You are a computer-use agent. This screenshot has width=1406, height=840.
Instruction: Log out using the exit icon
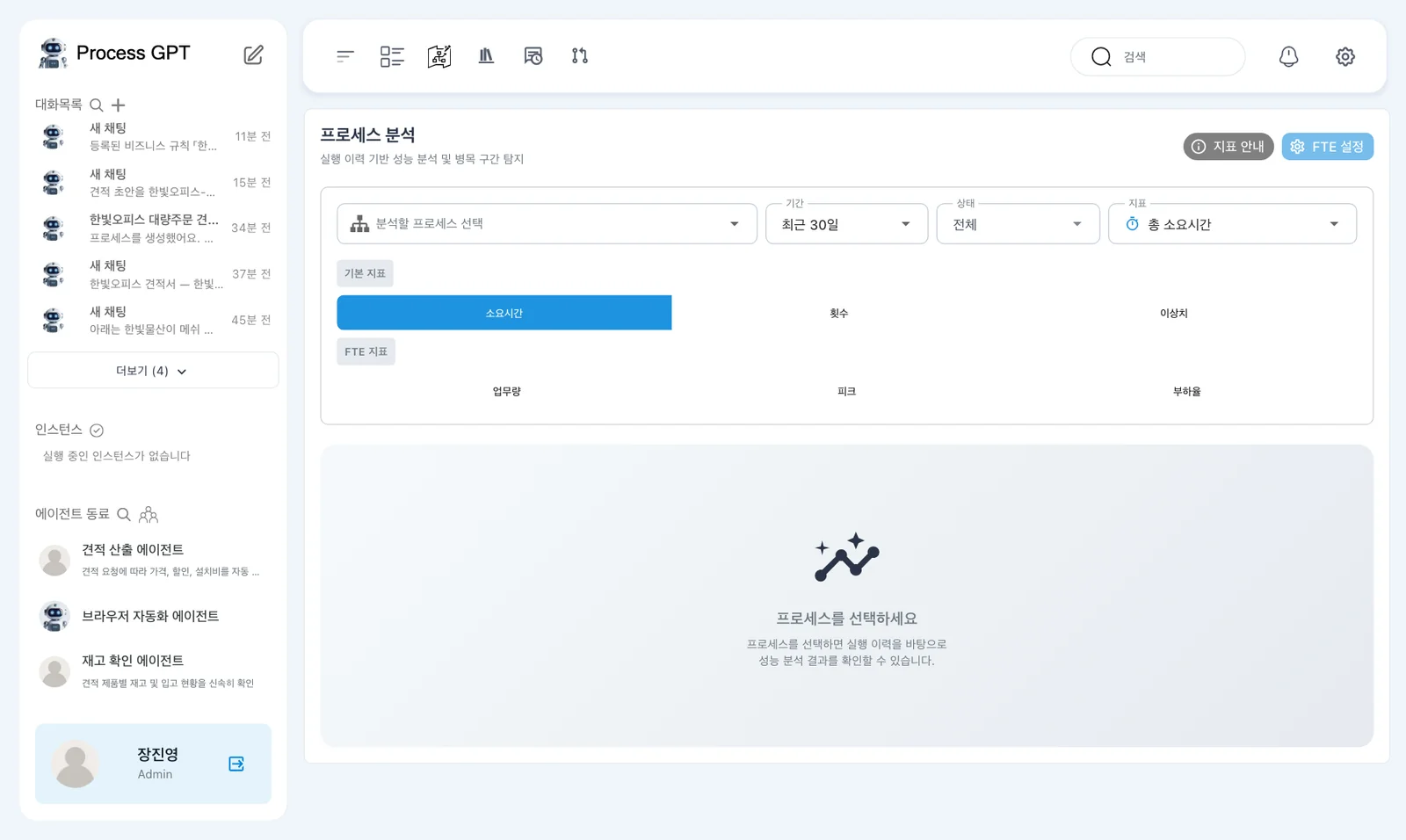coord(236,764)
